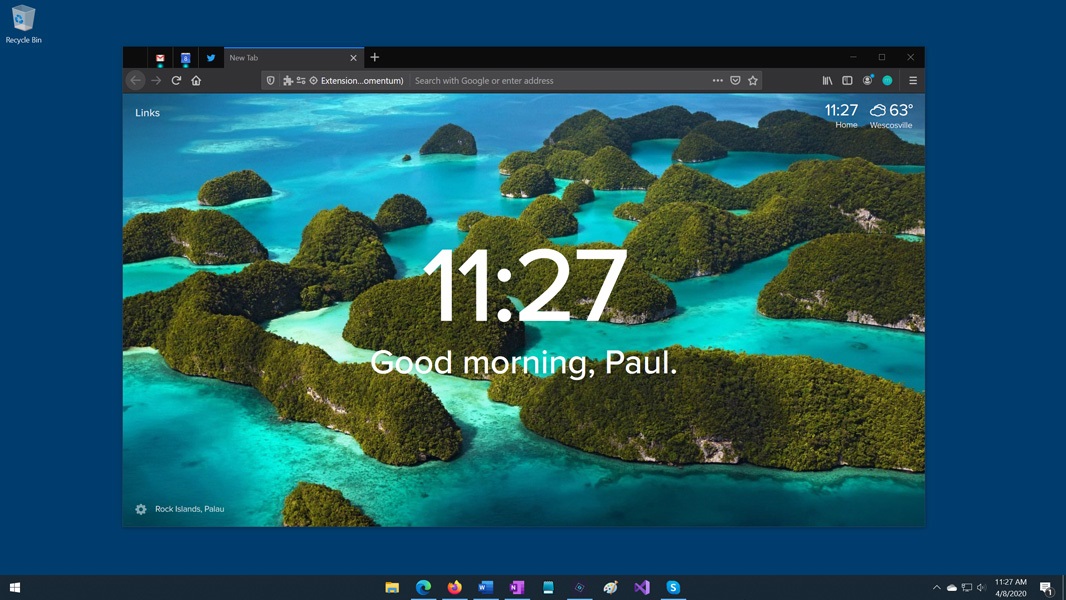Bookmark this page with the star

tap(753, 81)
